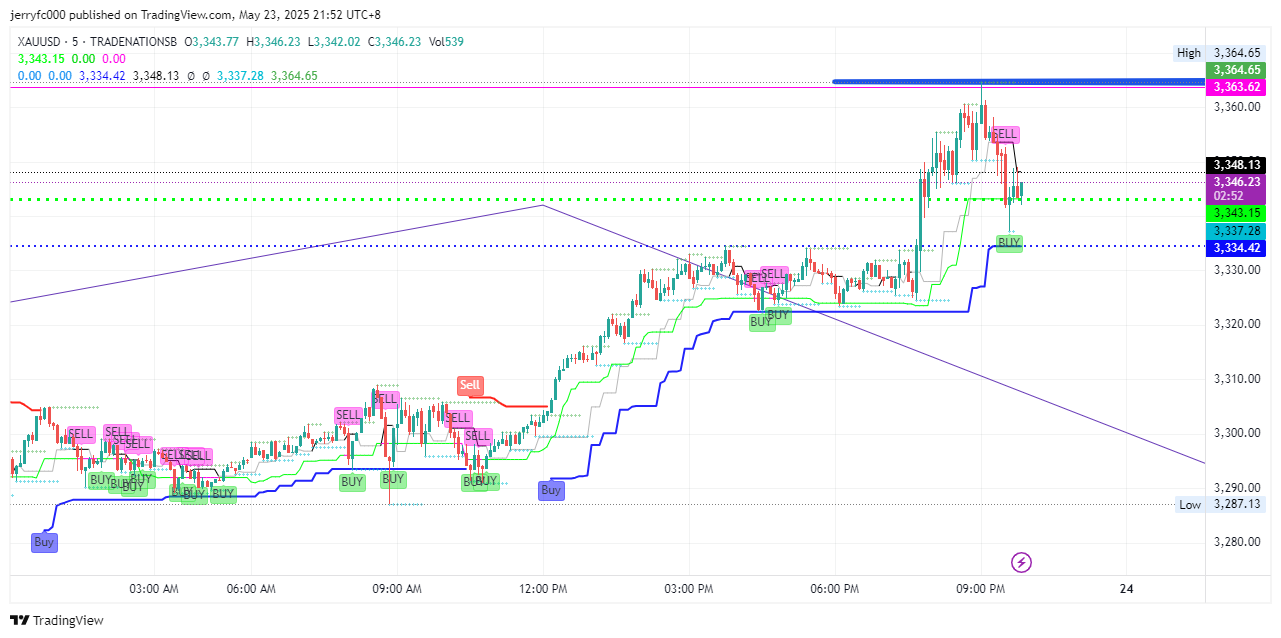The image size is (1281, 638).
Task: Click the 24 date label on time axis
Action: 1127,590
